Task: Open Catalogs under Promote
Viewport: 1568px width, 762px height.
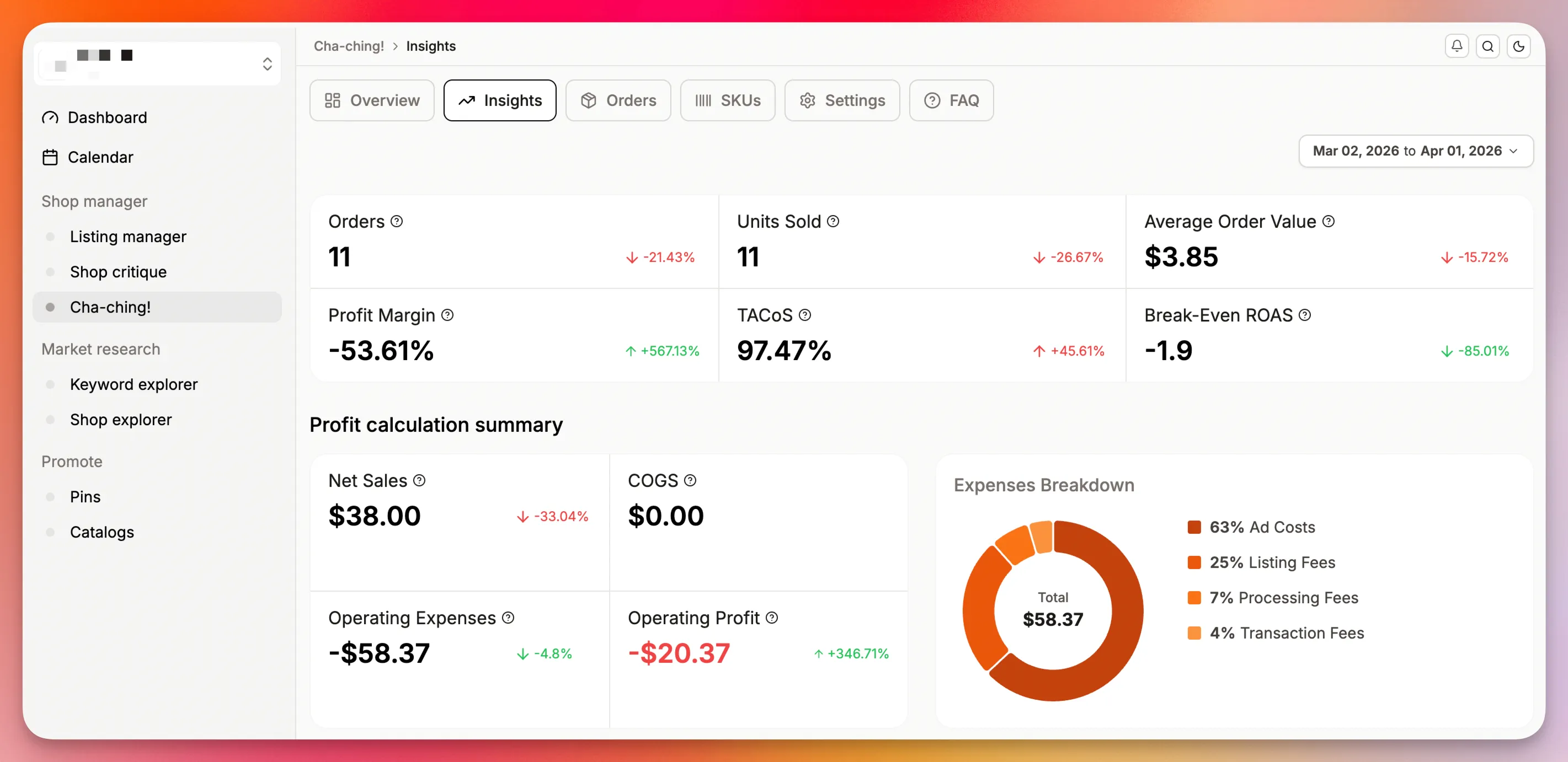Action: pos(102,532)
